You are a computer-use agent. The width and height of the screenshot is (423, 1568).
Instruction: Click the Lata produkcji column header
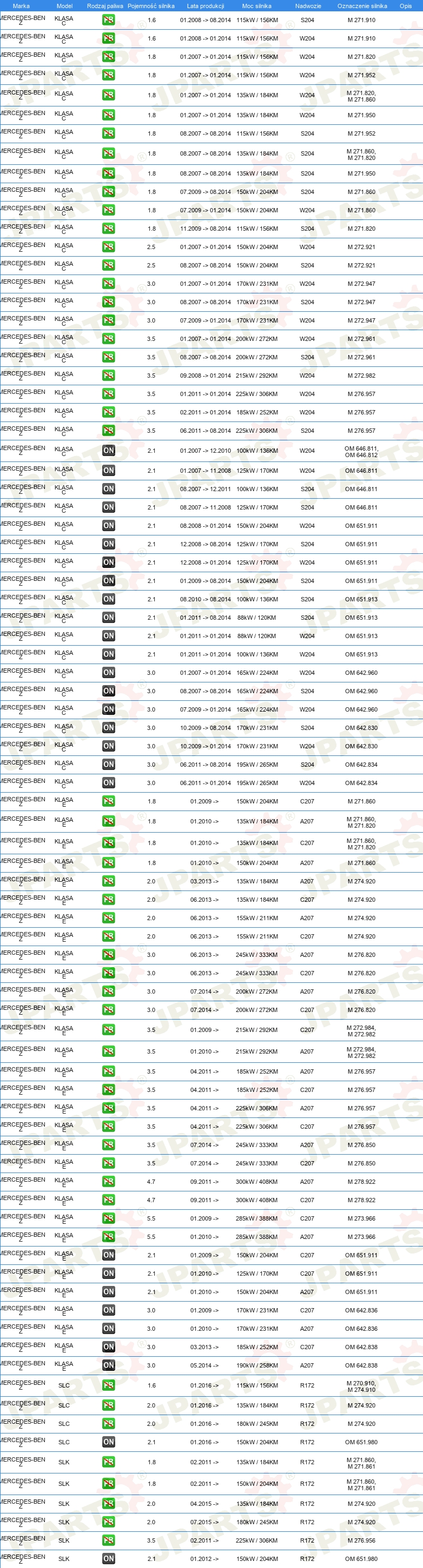pos(206,6)
